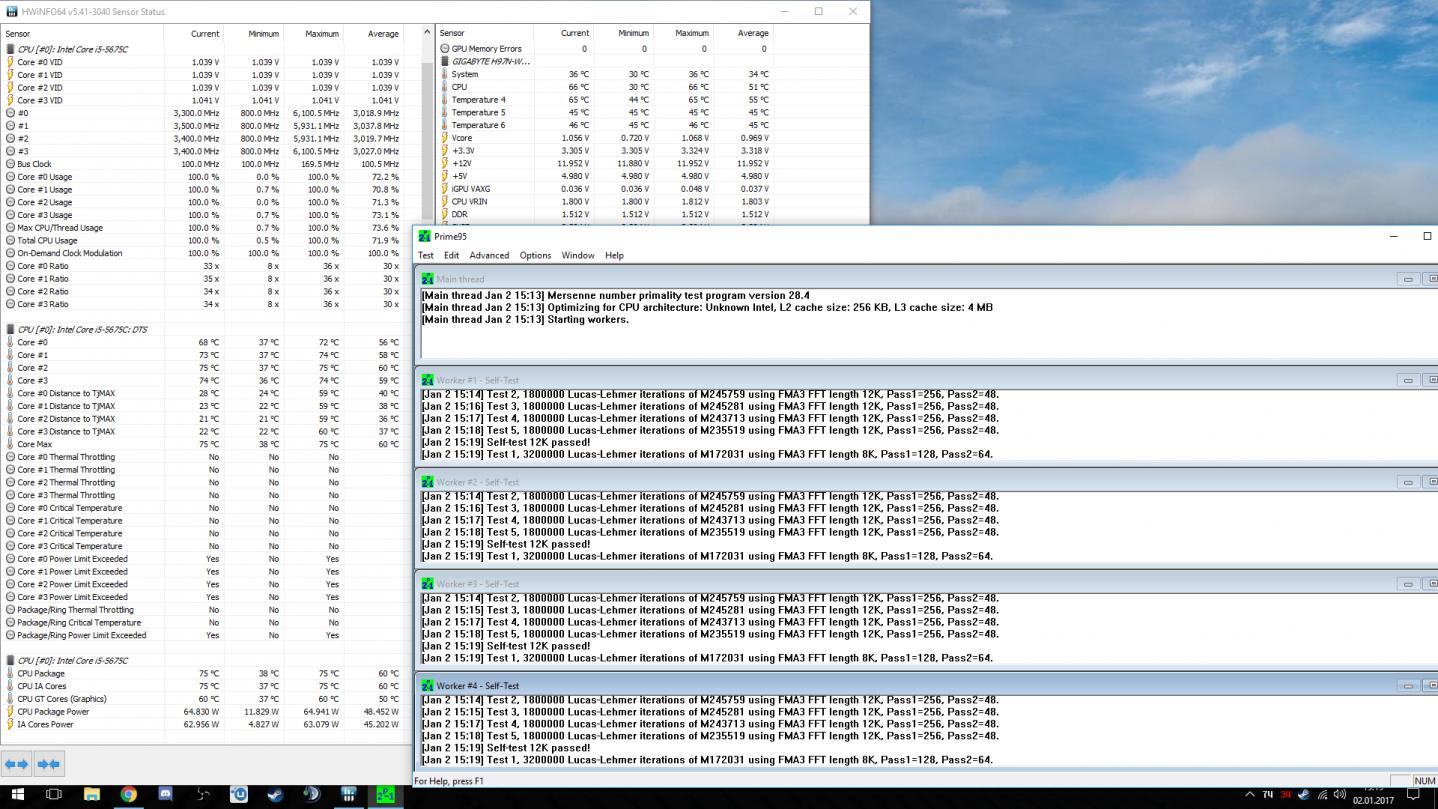This screenshot has height=809, width=1438.
Task: Click the Main thread window icon
Action: (x=428, y=279)
